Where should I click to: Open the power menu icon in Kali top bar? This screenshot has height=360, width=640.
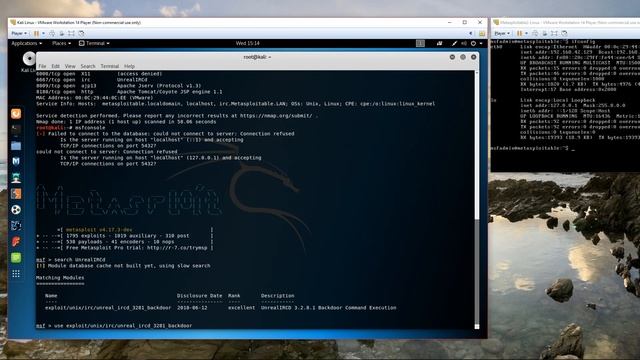[x=473, y=43]
